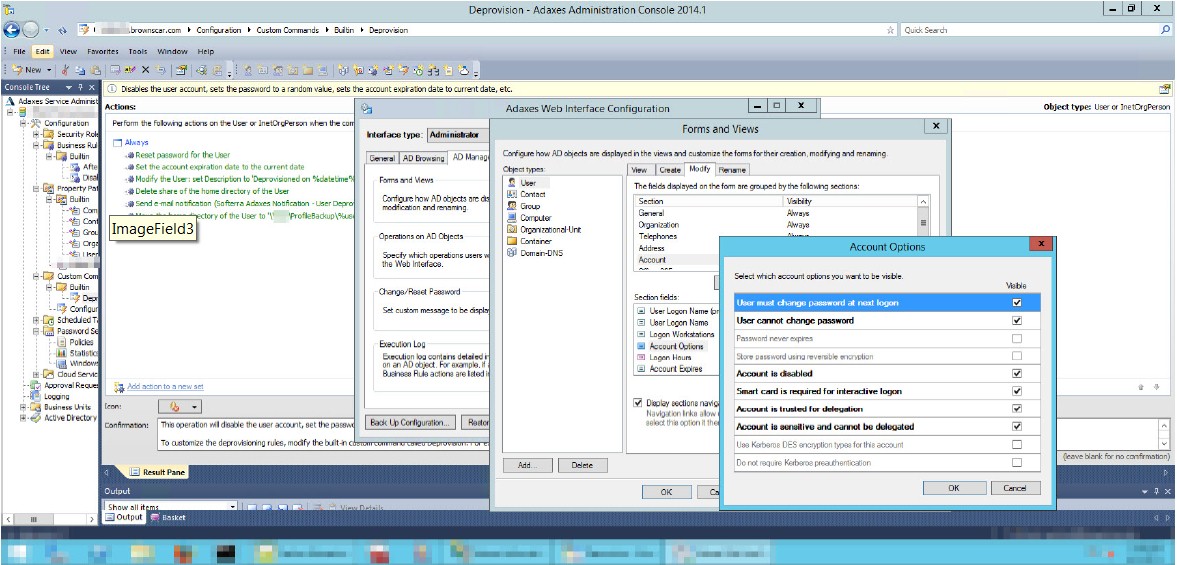Open Policies node in Console Tree

point(81,341)
